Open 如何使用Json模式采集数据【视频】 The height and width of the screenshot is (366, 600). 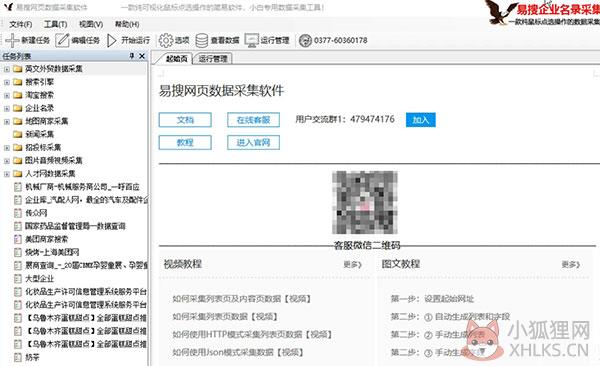coord(238,352)
